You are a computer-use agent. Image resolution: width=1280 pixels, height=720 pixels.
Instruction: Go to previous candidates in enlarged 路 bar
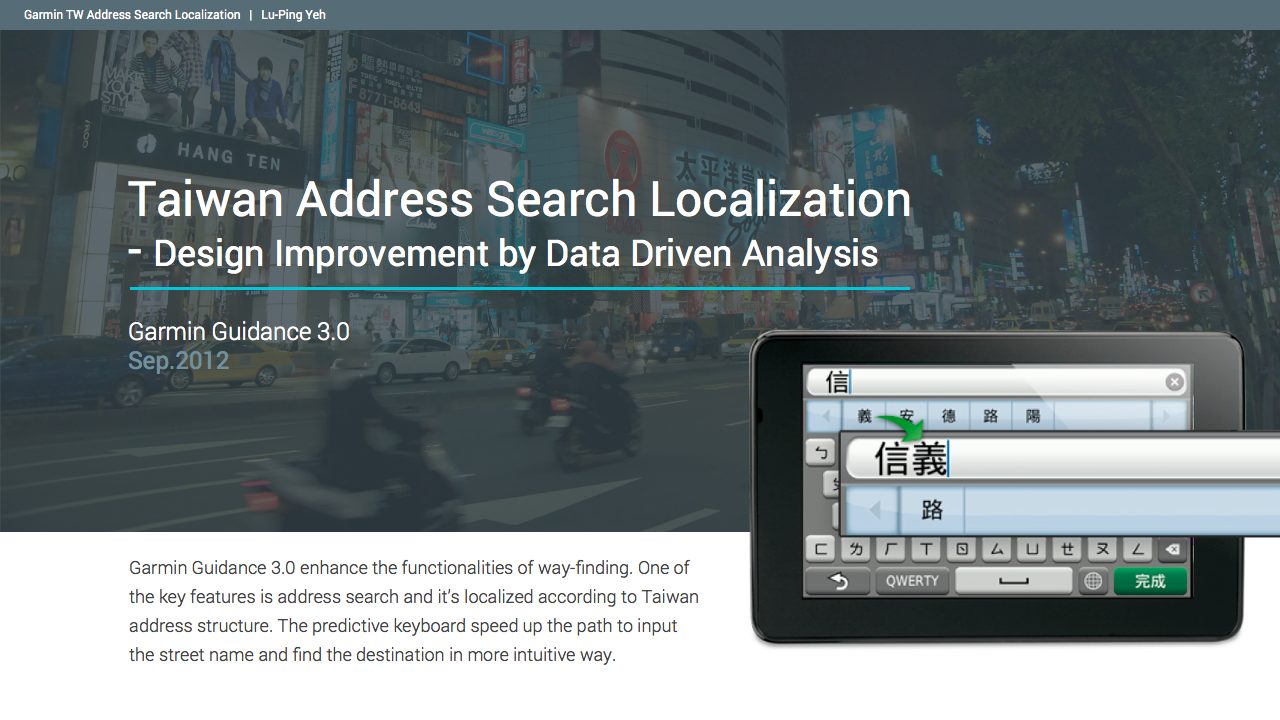pyautogui.click(x=874, y=510)
